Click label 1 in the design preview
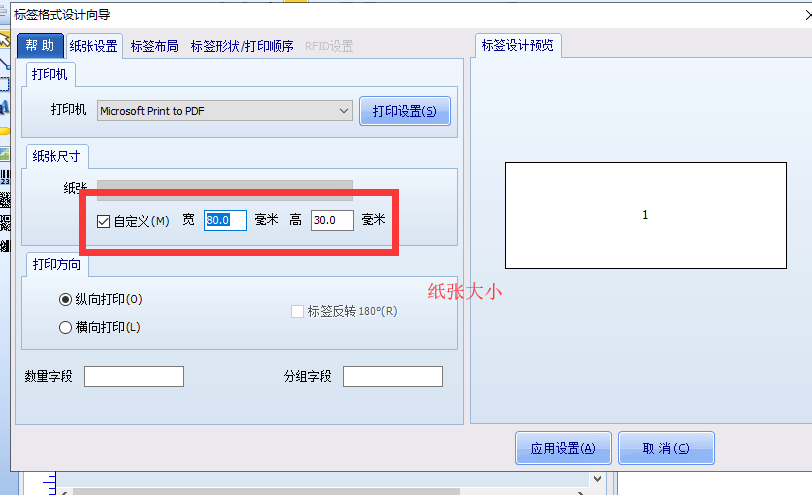This screenshot has height=495, width=812. (645, 215)
